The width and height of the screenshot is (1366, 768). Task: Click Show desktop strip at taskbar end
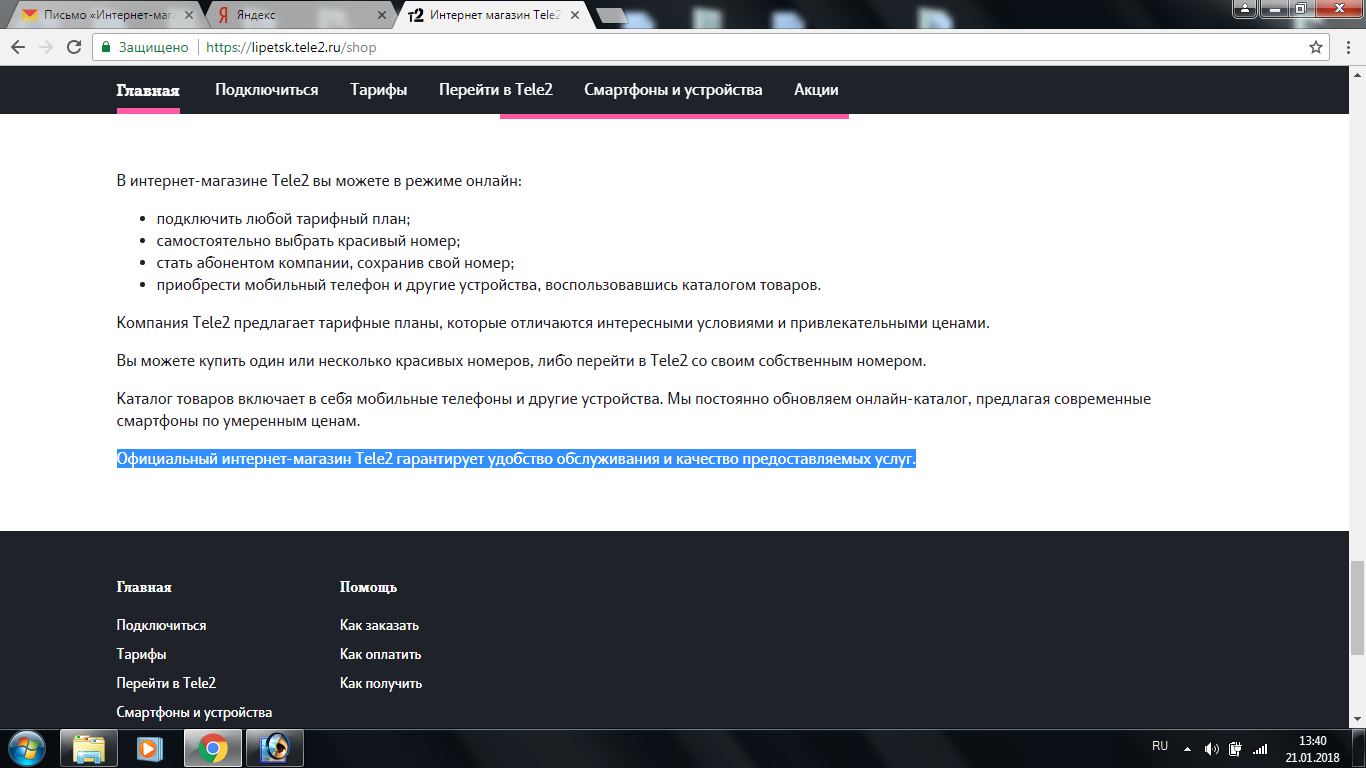click(x=1359, y=748)
